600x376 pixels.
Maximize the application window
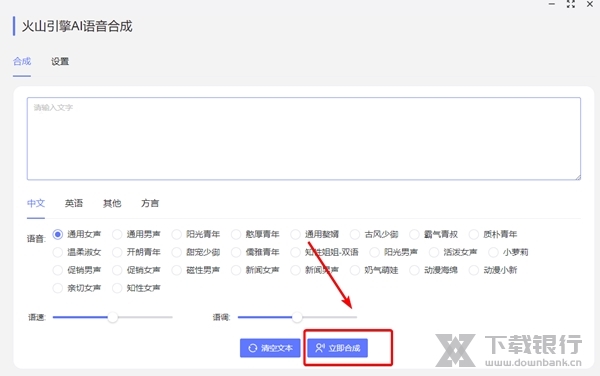coord(571,4)
